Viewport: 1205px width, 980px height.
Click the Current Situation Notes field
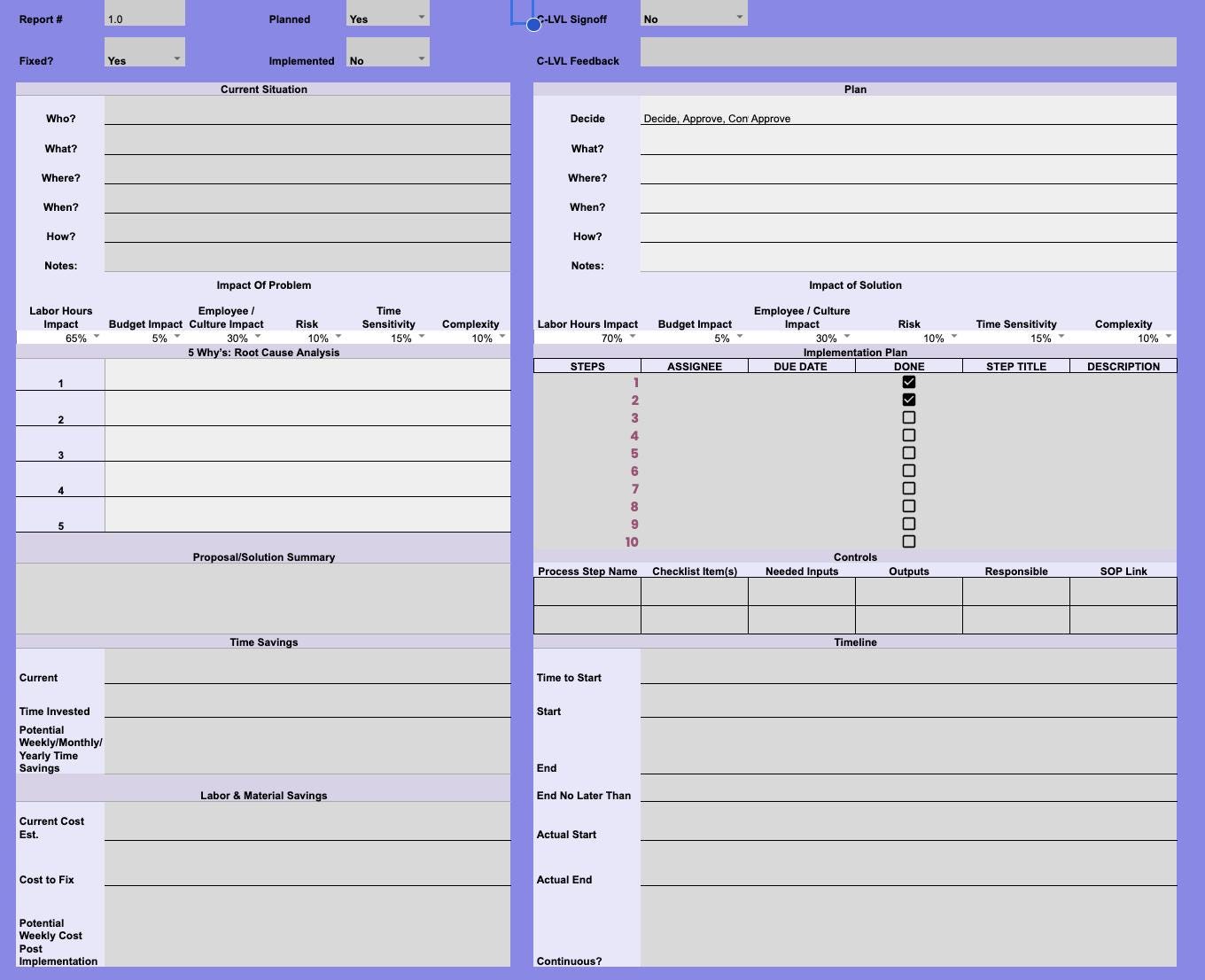307,257
